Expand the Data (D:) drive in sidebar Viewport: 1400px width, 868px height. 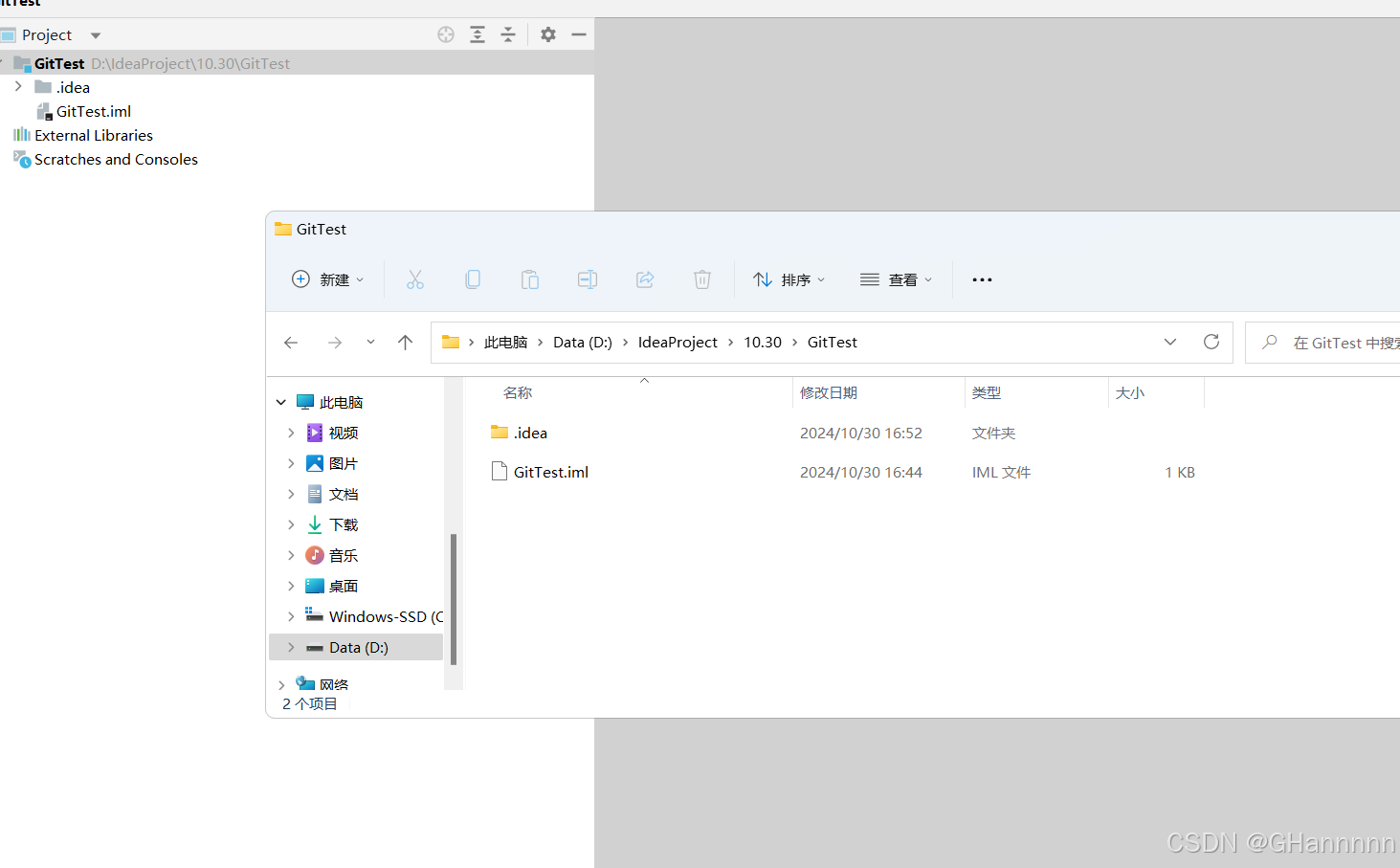(x=291, y=647)
